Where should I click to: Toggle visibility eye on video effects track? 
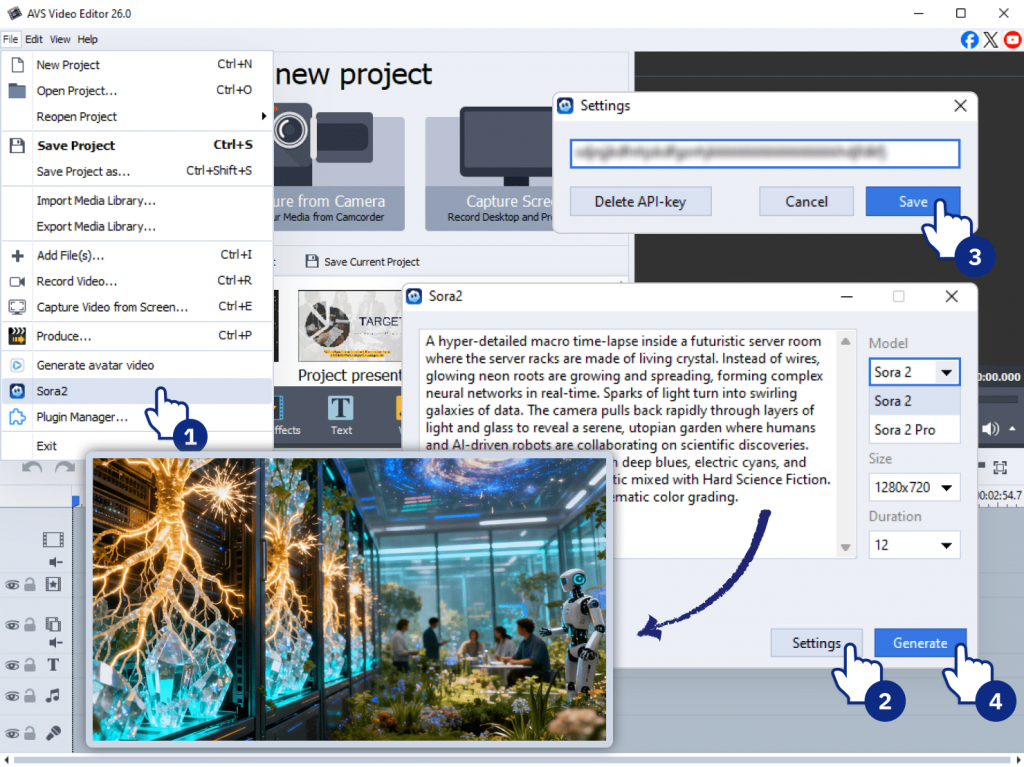(12, 585)
